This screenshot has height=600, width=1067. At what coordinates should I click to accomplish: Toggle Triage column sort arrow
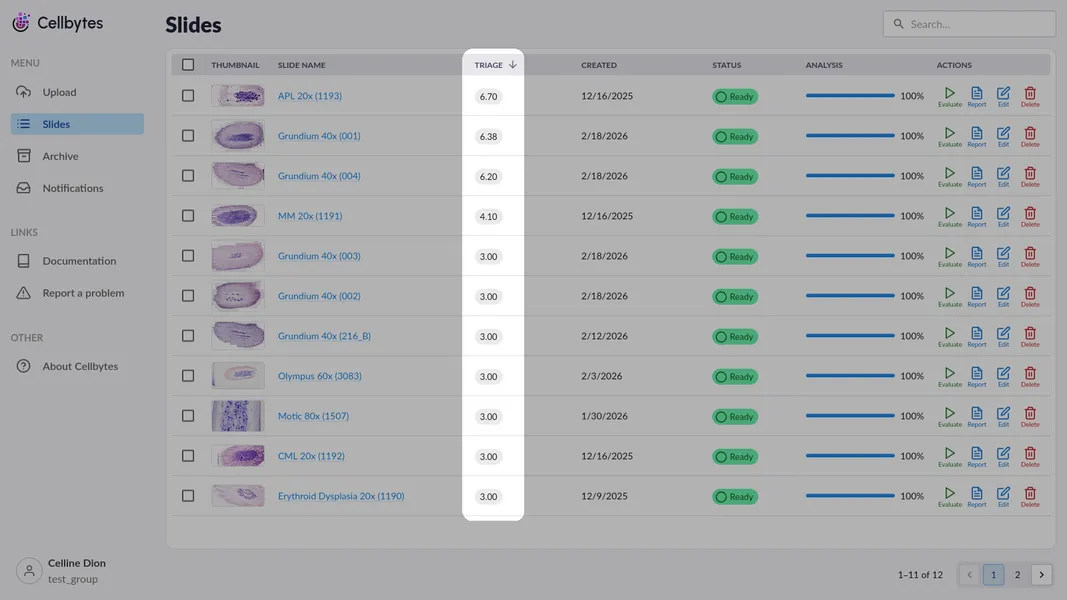pyautogui.click(x=513, y=65)
